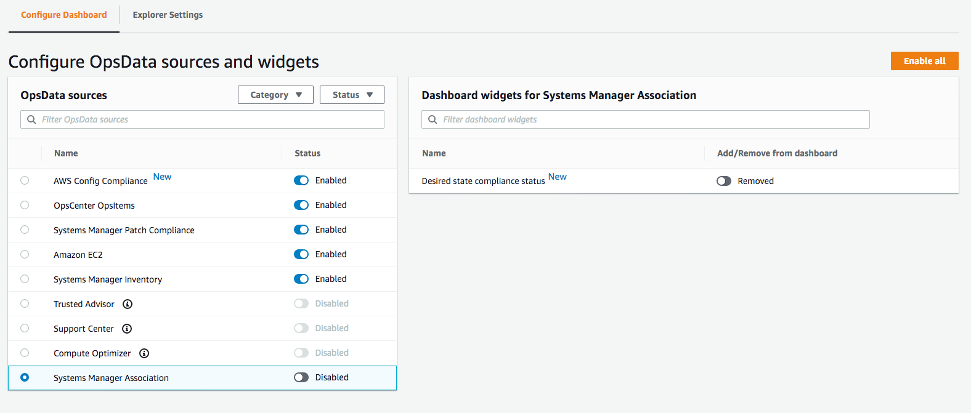Toggle OpsCenter OpsItems status switch
The height and width of the screenshot is (414, 972).
point(301,205)
